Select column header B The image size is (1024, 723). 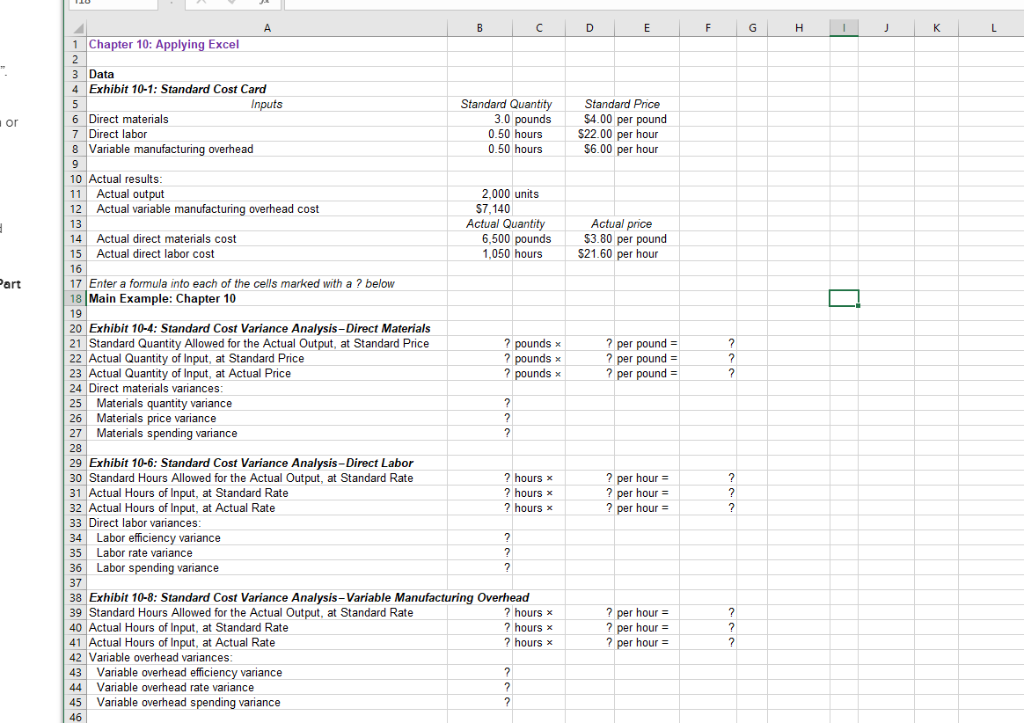tap(479, 29)
